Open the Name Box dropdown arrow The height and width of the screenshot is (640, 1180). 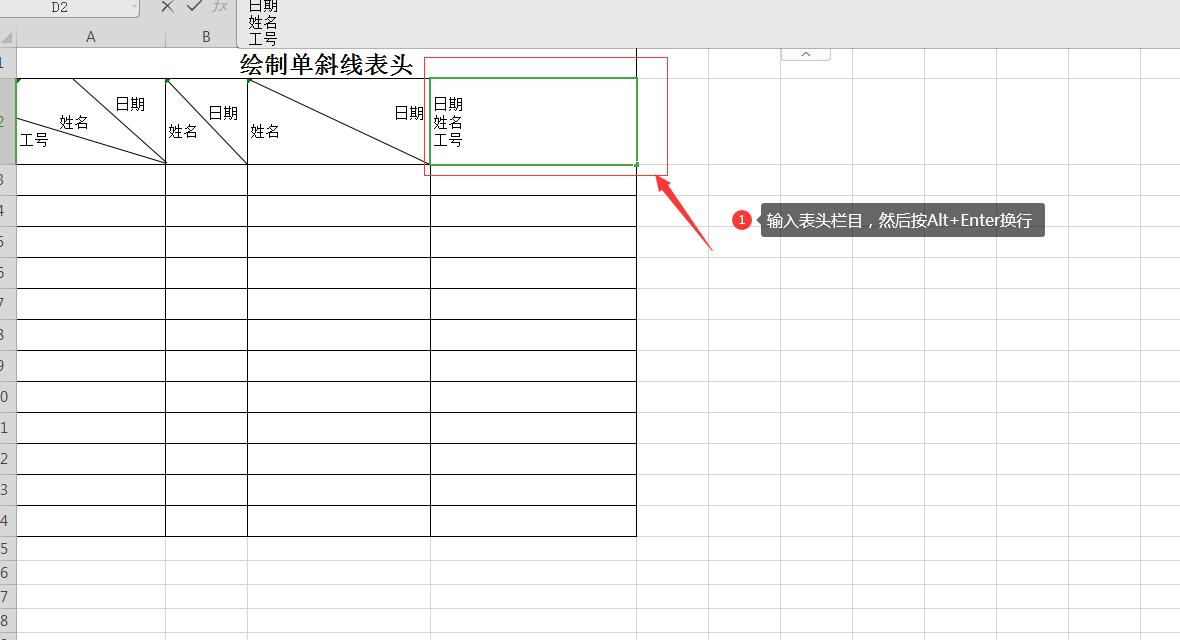[x=135, y=7]
